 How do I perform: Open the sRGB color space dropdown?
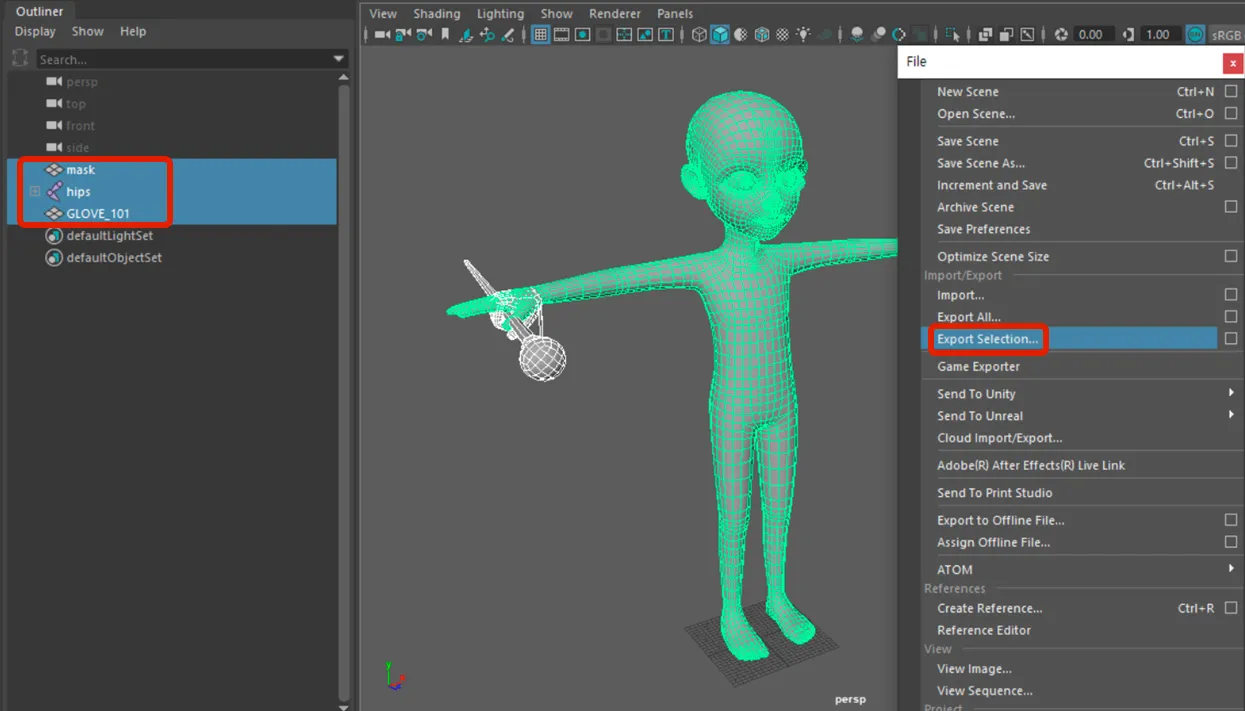pos(1225,35)
